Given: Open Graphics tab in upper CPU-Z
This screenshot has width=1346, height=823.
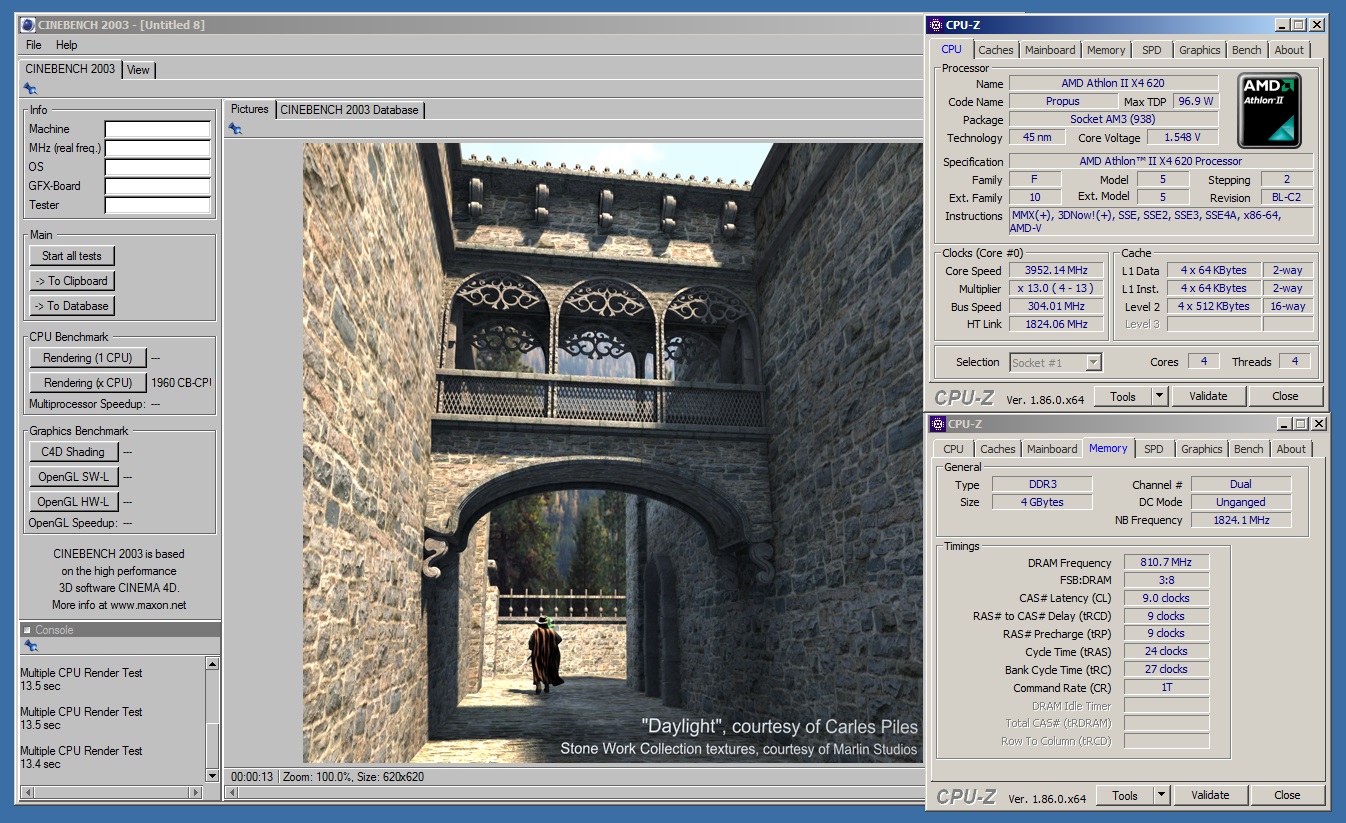Looking at the screenshot, I should 1200,50.
